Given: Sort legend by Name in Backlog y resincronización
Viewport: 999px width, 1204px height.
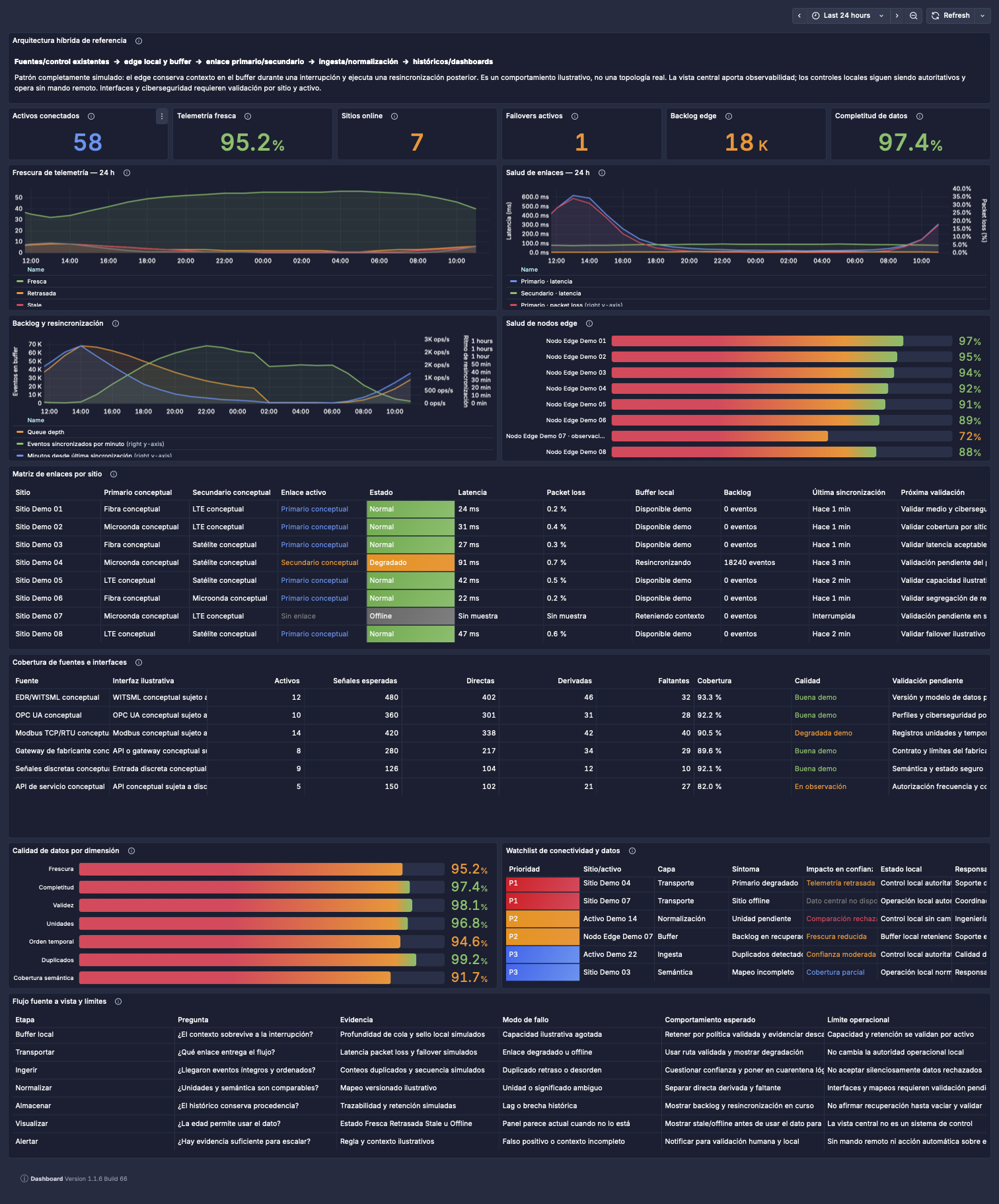Looking at the screenshot, I should click(36, 420).
